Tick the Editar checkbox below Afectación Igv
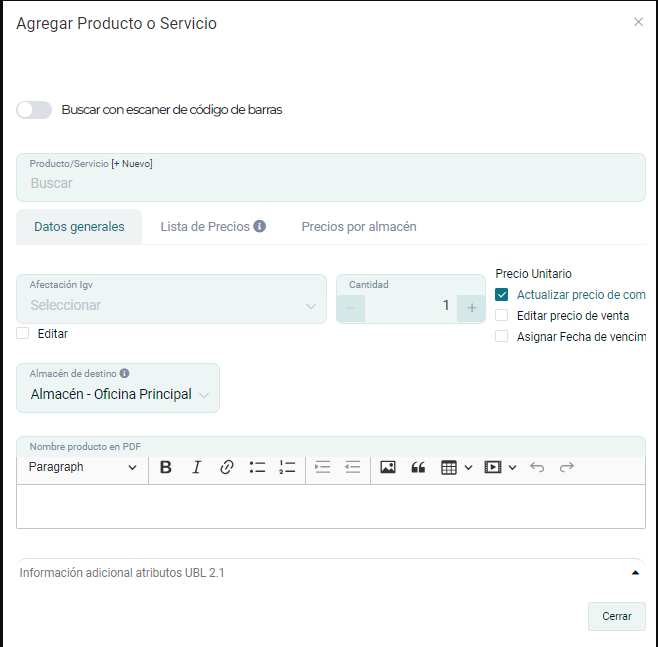The width and height of the screenshot is (658, 647). point(23,333)
